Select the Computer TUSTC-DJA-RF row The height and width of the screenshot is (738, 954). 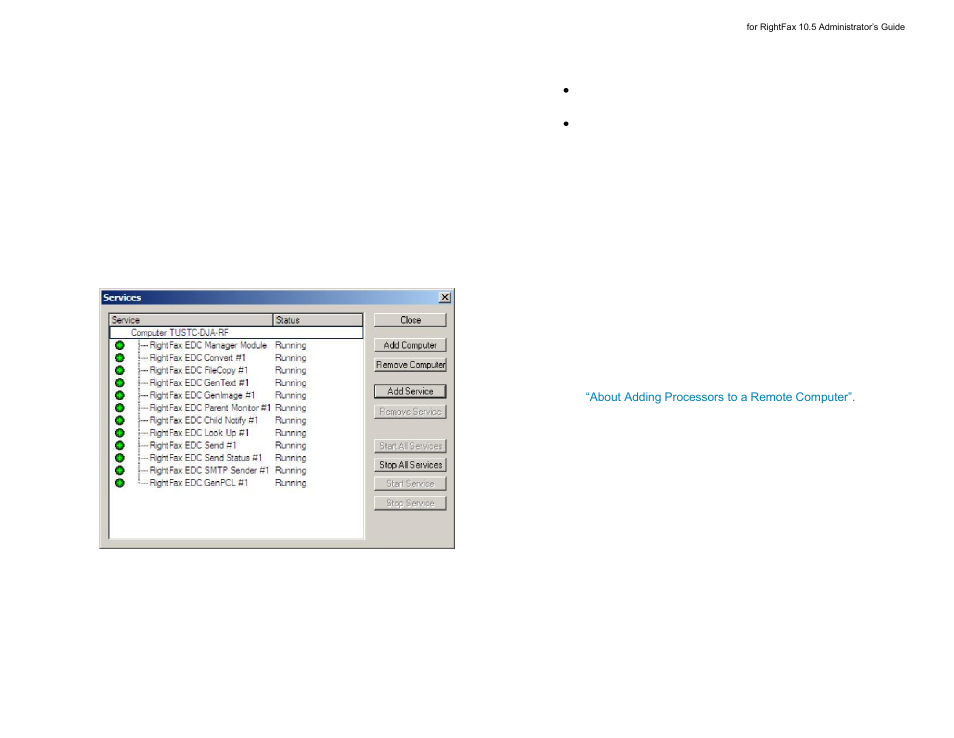pyautogui.click(x=236, y=333)
